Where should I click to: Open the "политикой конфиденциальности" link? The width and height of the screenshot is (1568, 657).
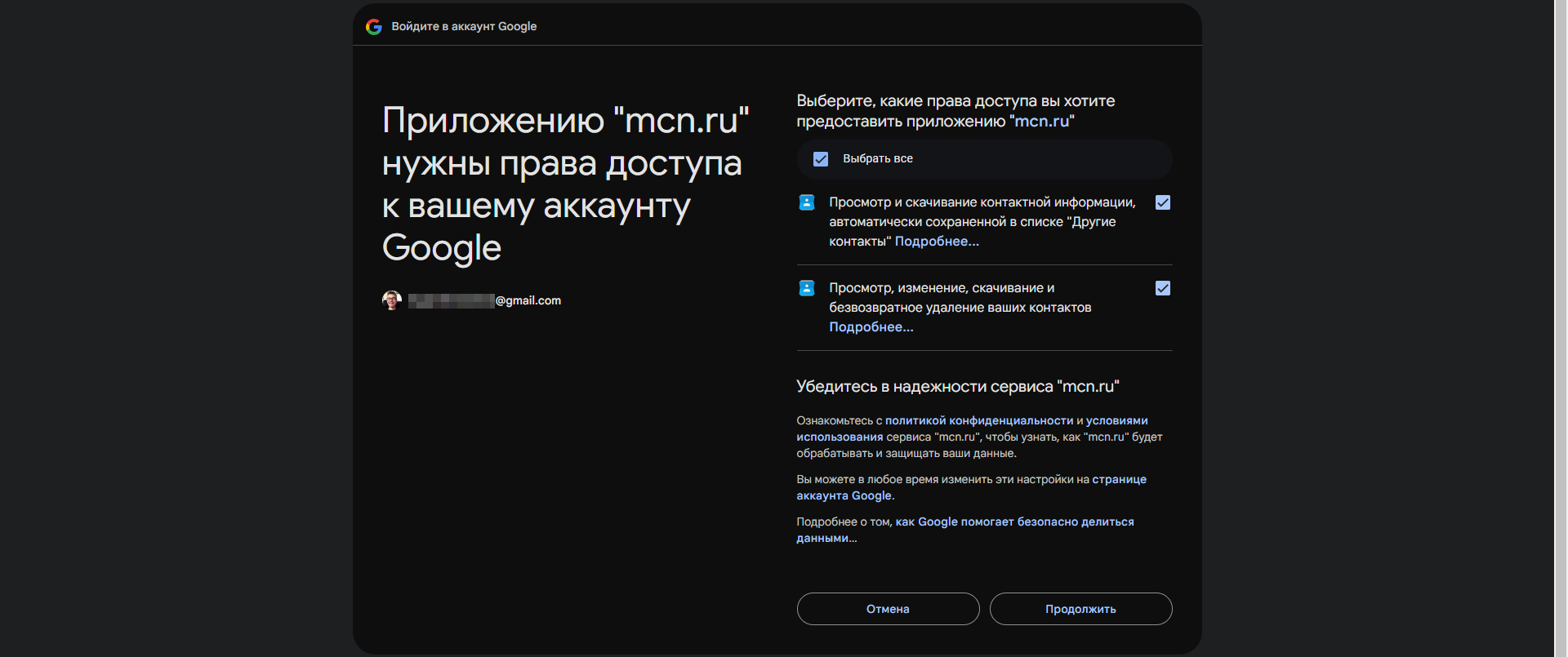979,421
